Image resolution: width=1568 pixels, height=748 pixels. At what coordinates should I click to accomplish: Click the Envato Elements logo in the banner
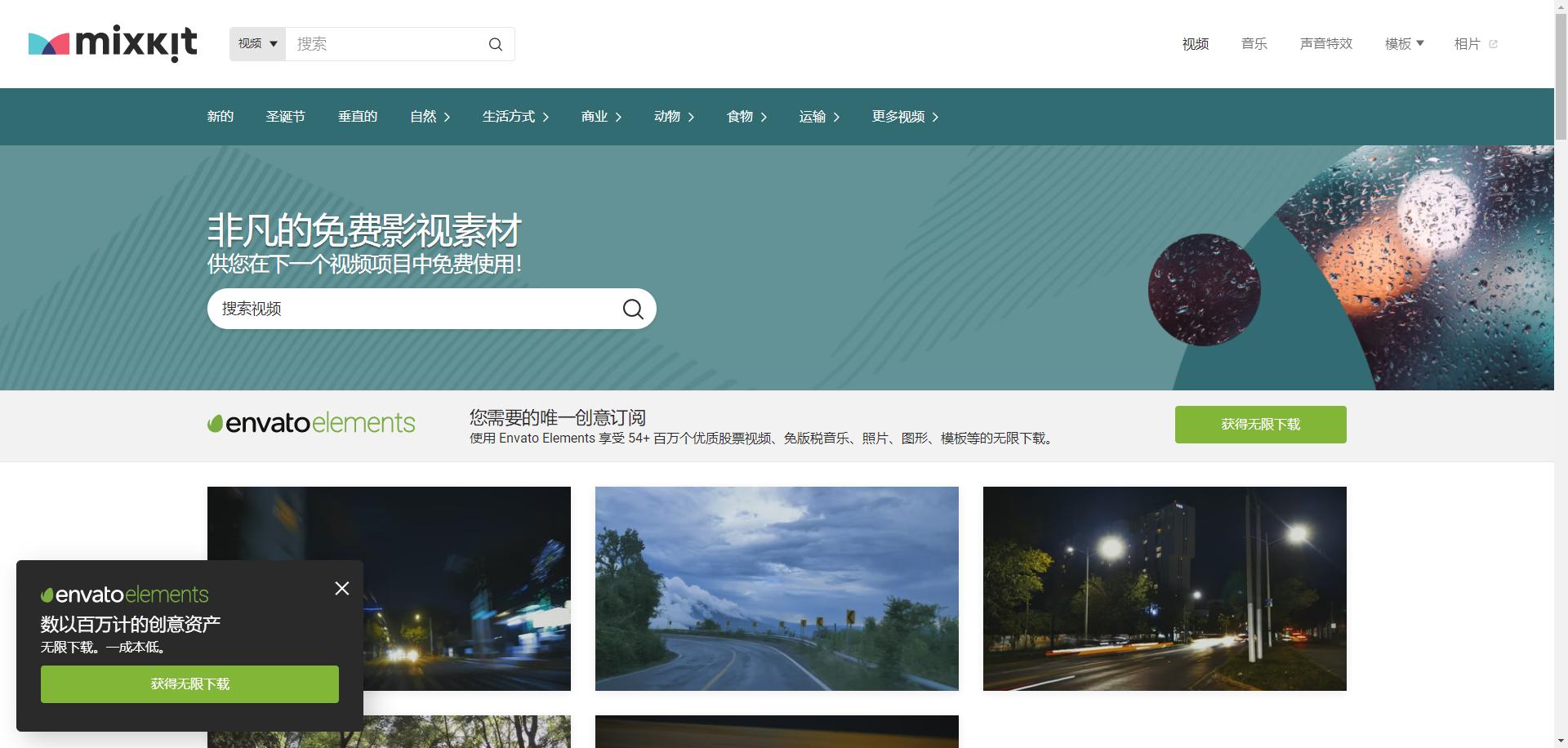click(310, 423)
